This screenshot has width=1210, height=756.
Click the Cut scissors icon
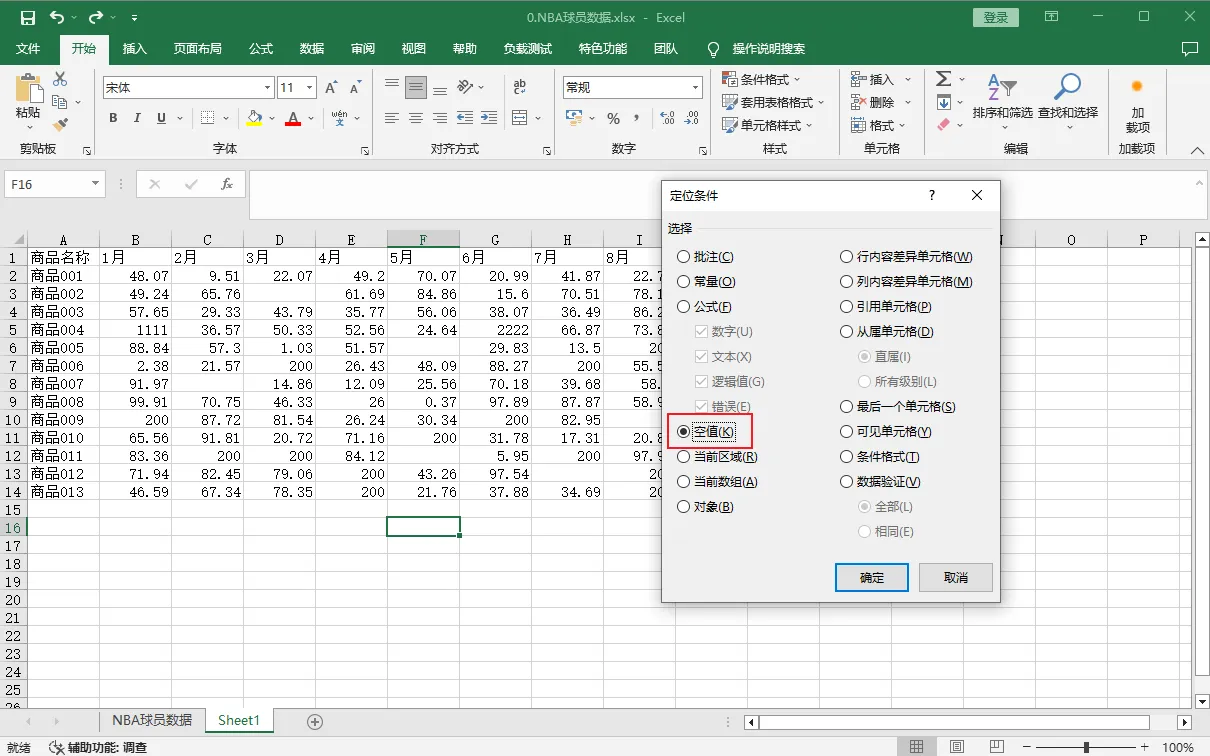pyautogui.click(x=60, y=79)
